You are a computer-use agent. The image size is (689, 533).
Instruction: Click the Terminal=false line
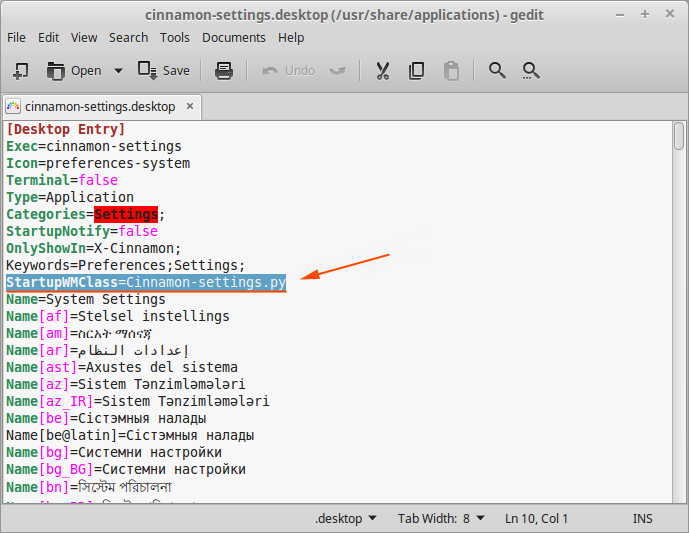click(62, 180)
